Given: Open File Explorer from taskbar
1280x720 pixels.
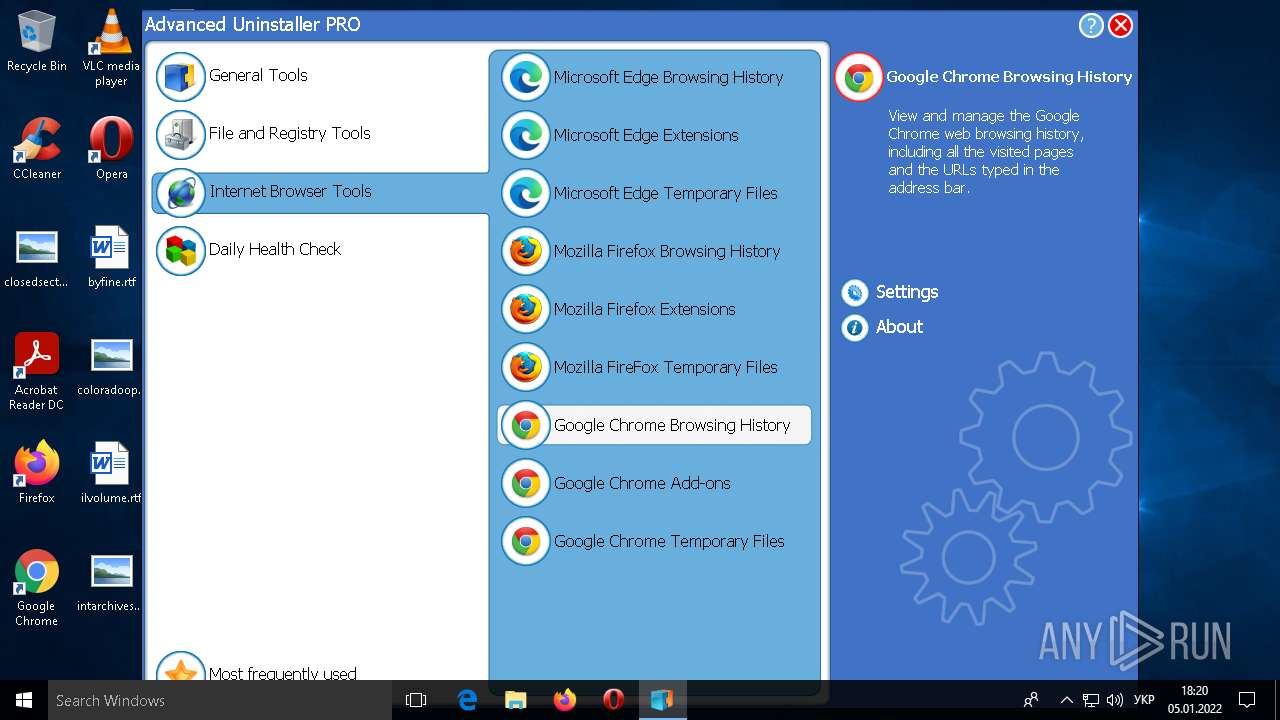Looking at the screenshot, I should pos(516,700).
